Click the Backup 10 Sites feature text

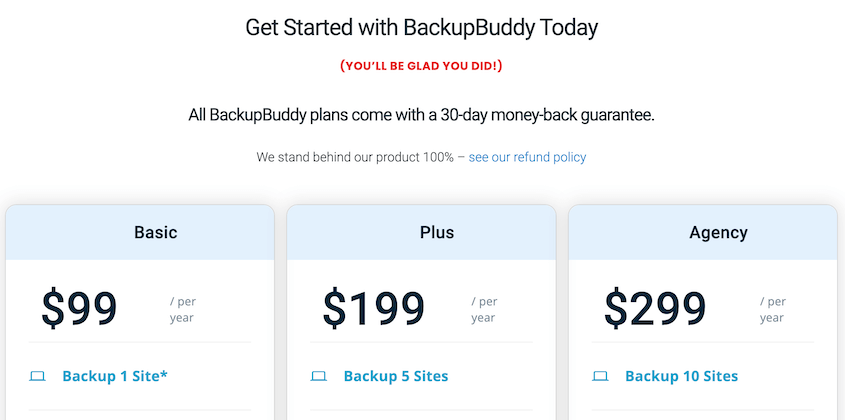click(682, 376)
